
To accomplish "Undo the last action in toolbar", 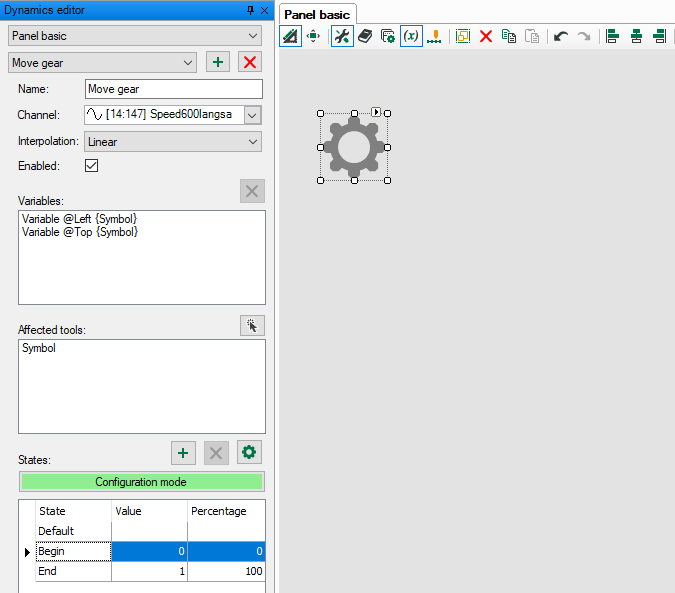I will point(560,36).
